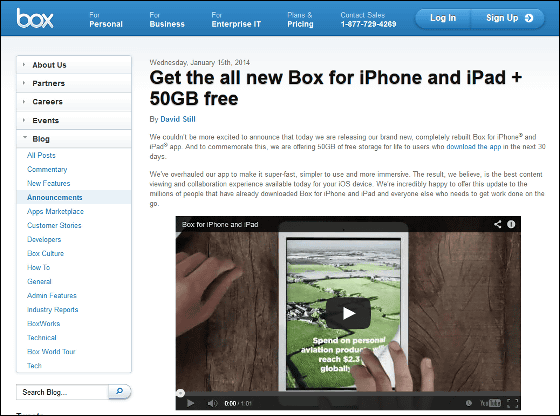The image size is (560, 416).
Task: Open For Personal menu
Action: (106, 20)
